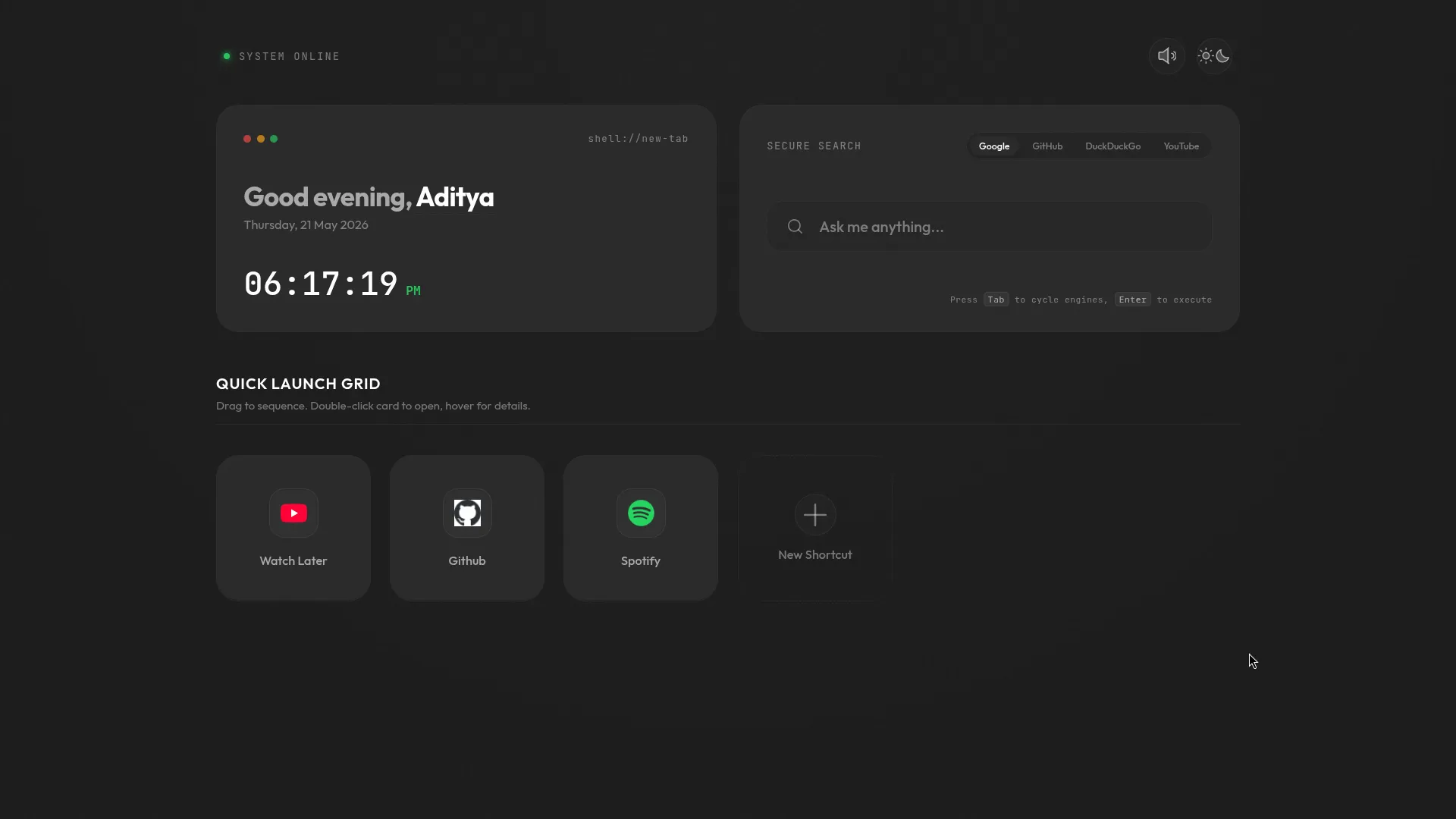Mute sound with the speaker icon

tap(1167, 56)
